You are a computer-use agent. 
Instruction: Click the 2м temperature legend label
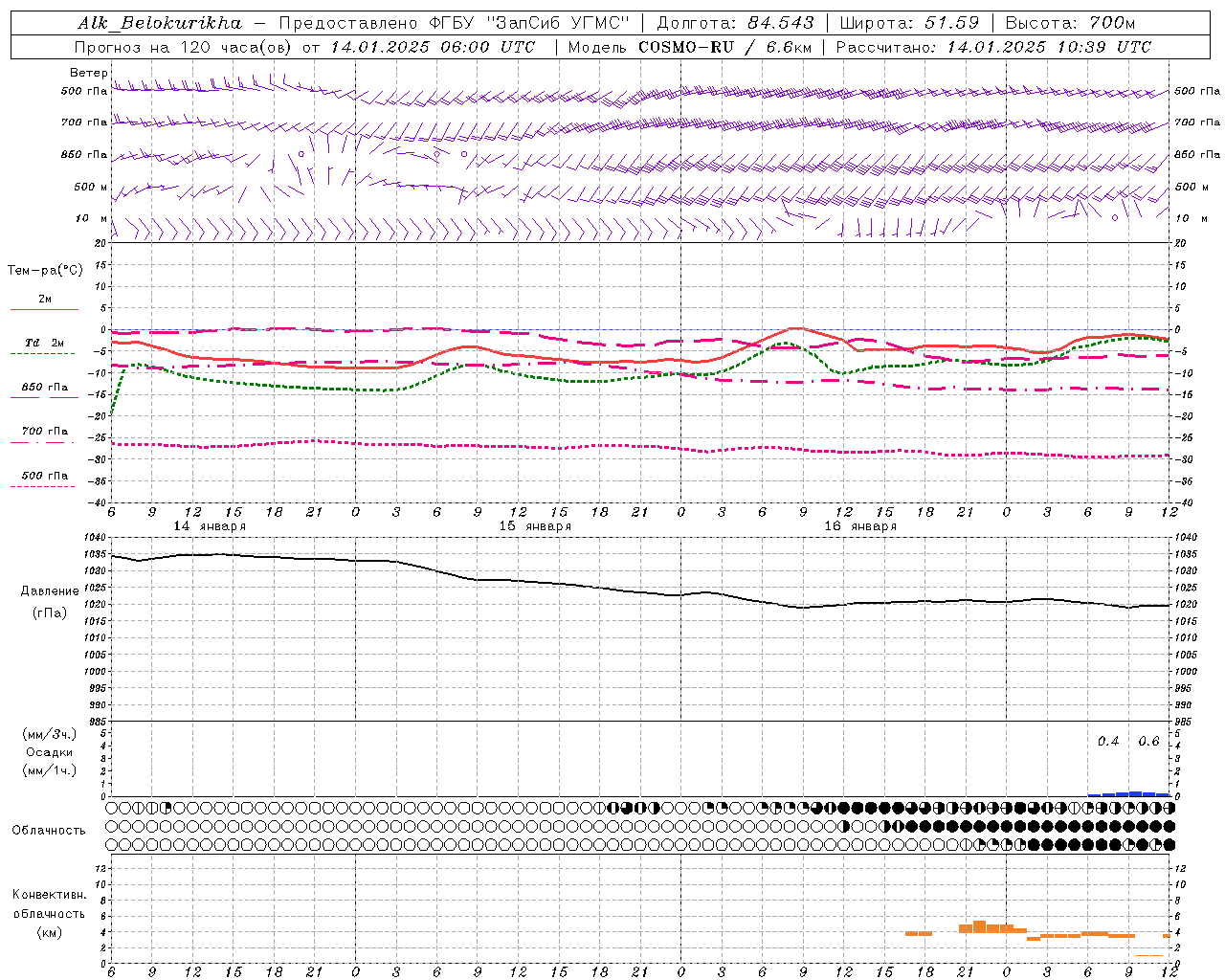click(45, 300)
